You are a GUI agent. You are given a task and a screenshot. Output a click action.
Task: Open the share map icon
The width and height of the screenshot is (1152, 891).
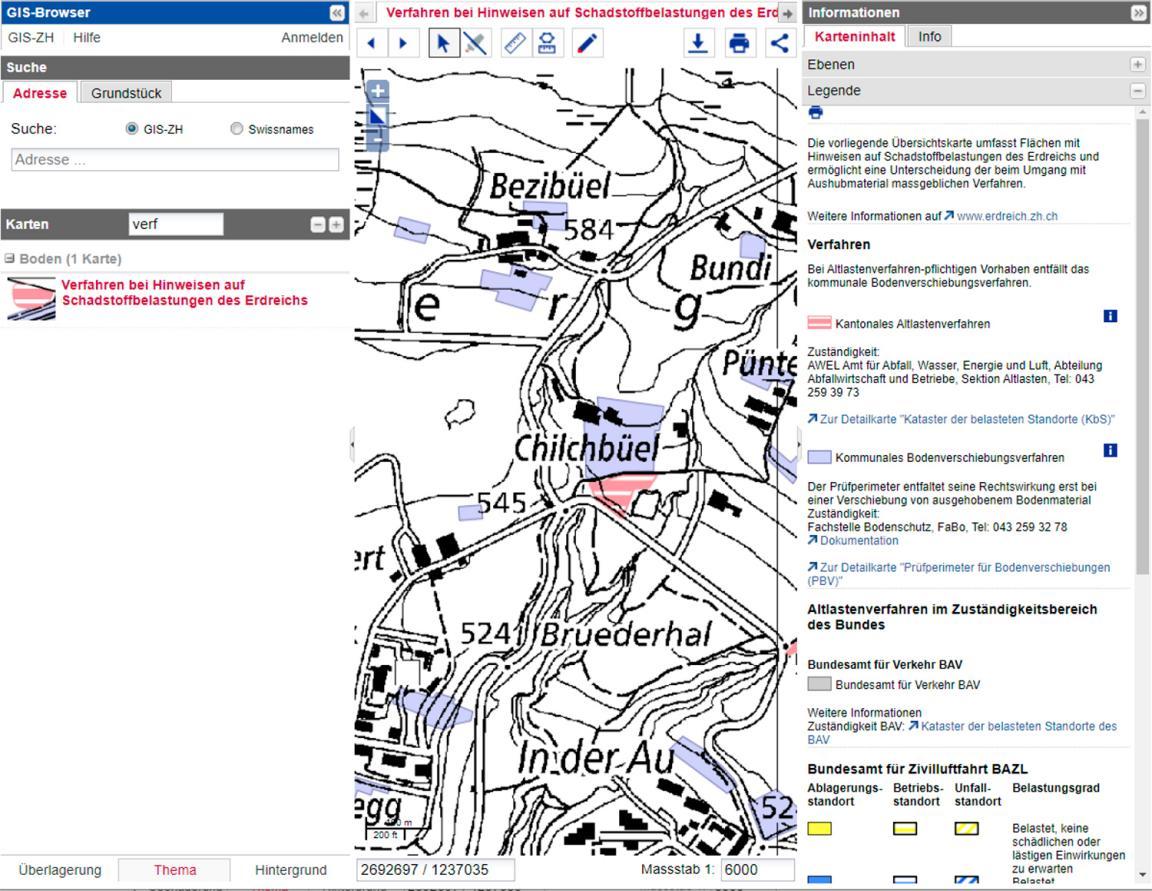coord(780,43)
